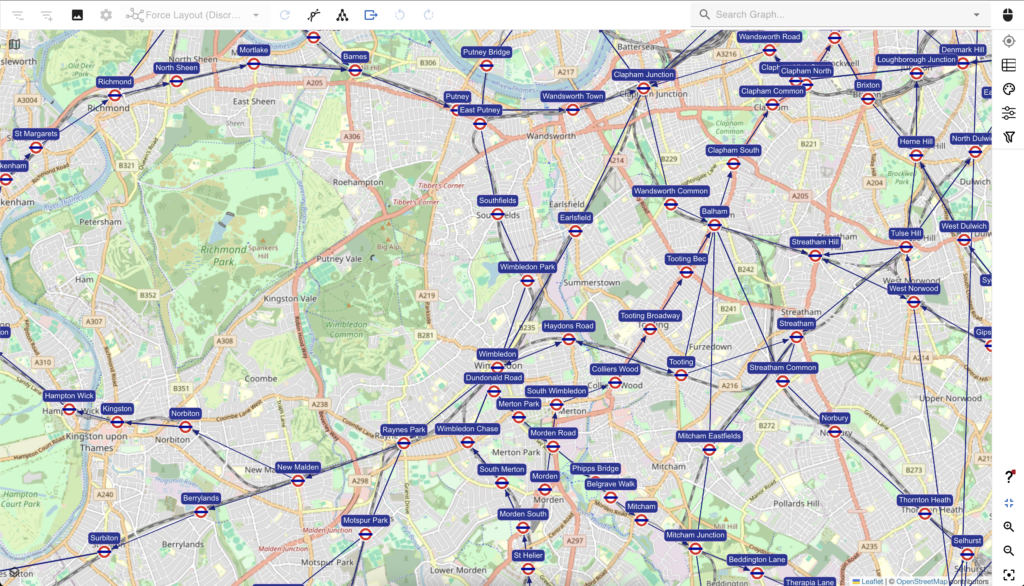Click the Clapham Junction station label

coord(643,74)
